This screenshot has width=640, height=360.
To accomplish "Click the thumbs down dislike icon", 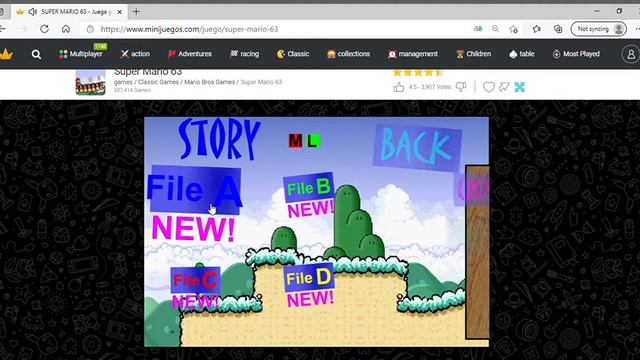I will [461, 87].
